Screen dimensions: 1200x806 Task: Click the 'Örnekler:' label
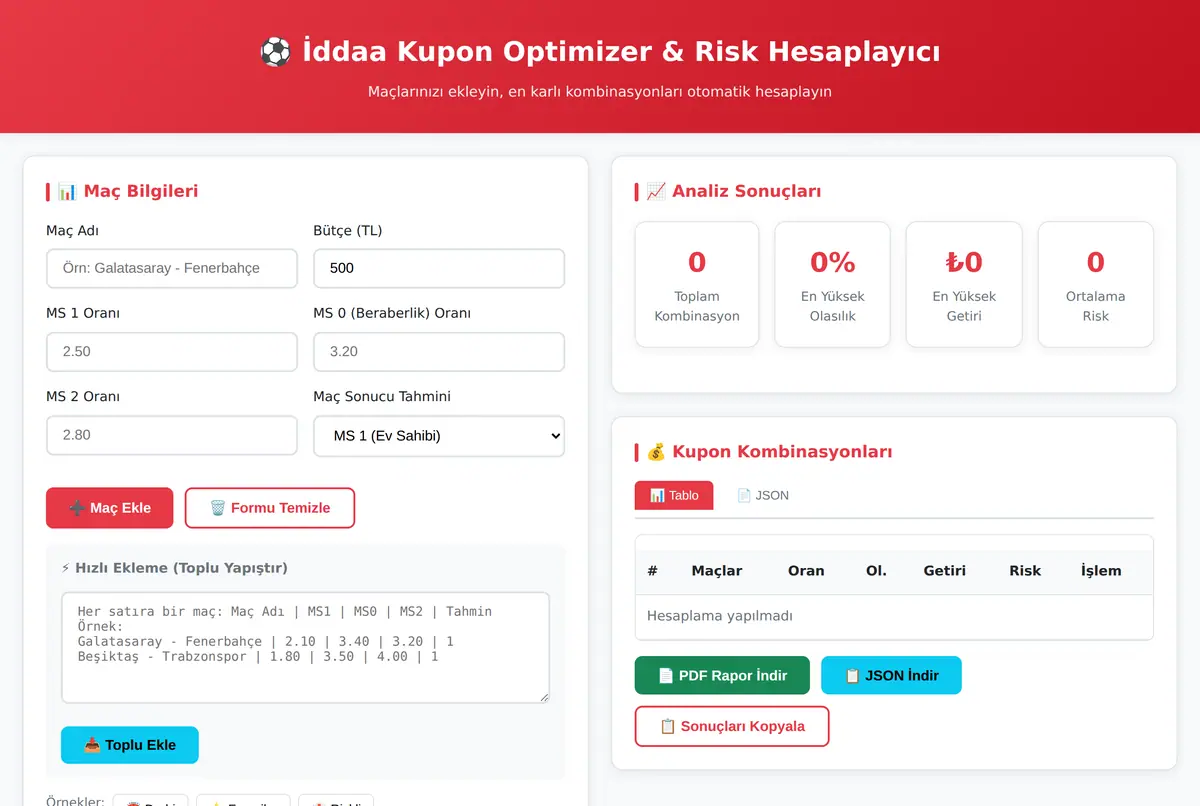coord(76,801)
